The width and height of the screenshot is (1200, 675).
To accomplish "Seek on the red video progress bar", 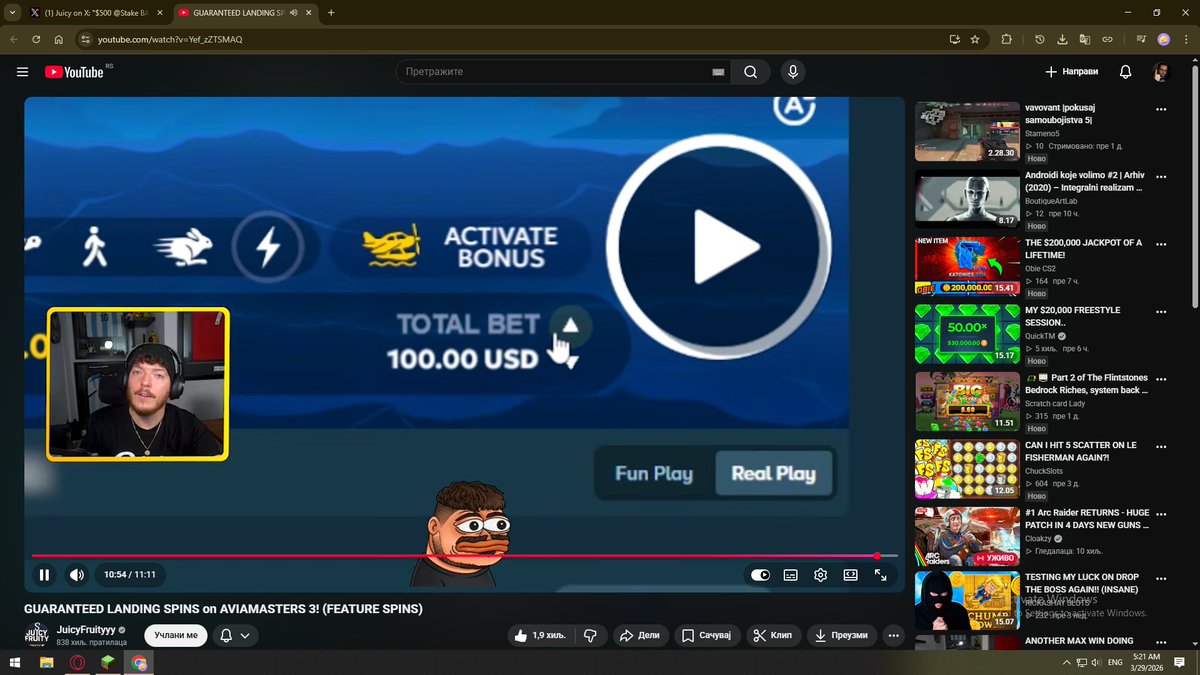I will (x=464, y=556).
